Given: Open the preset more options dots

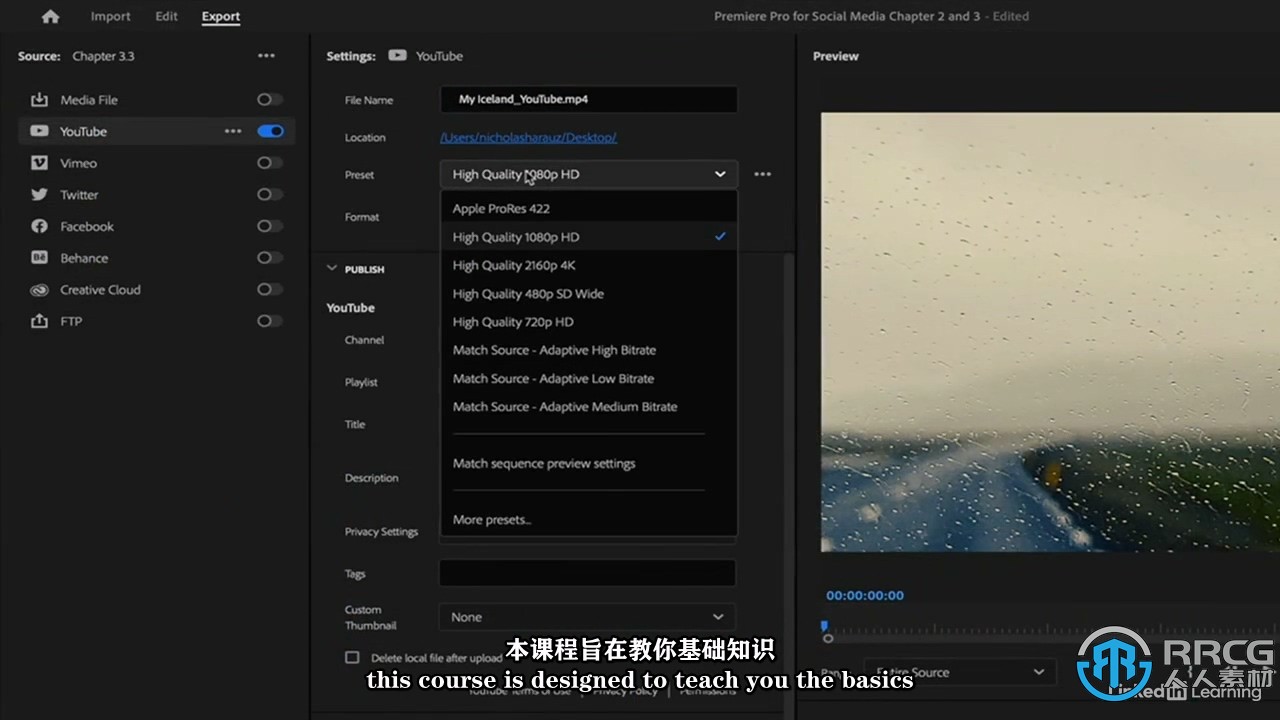Looking at the screenshot, I should [x=763, y=174].
